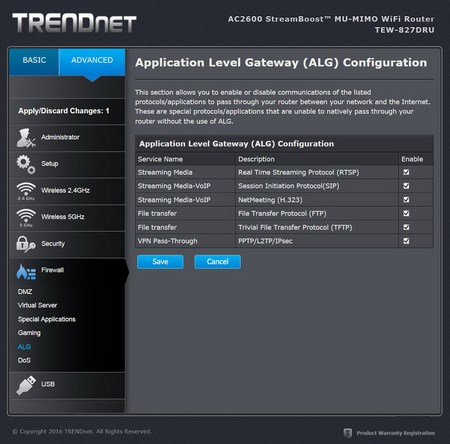The width and height of the screenshot is (450, 444).
Task: Click the Firewall flame icon
Action: tap(26, 272)
